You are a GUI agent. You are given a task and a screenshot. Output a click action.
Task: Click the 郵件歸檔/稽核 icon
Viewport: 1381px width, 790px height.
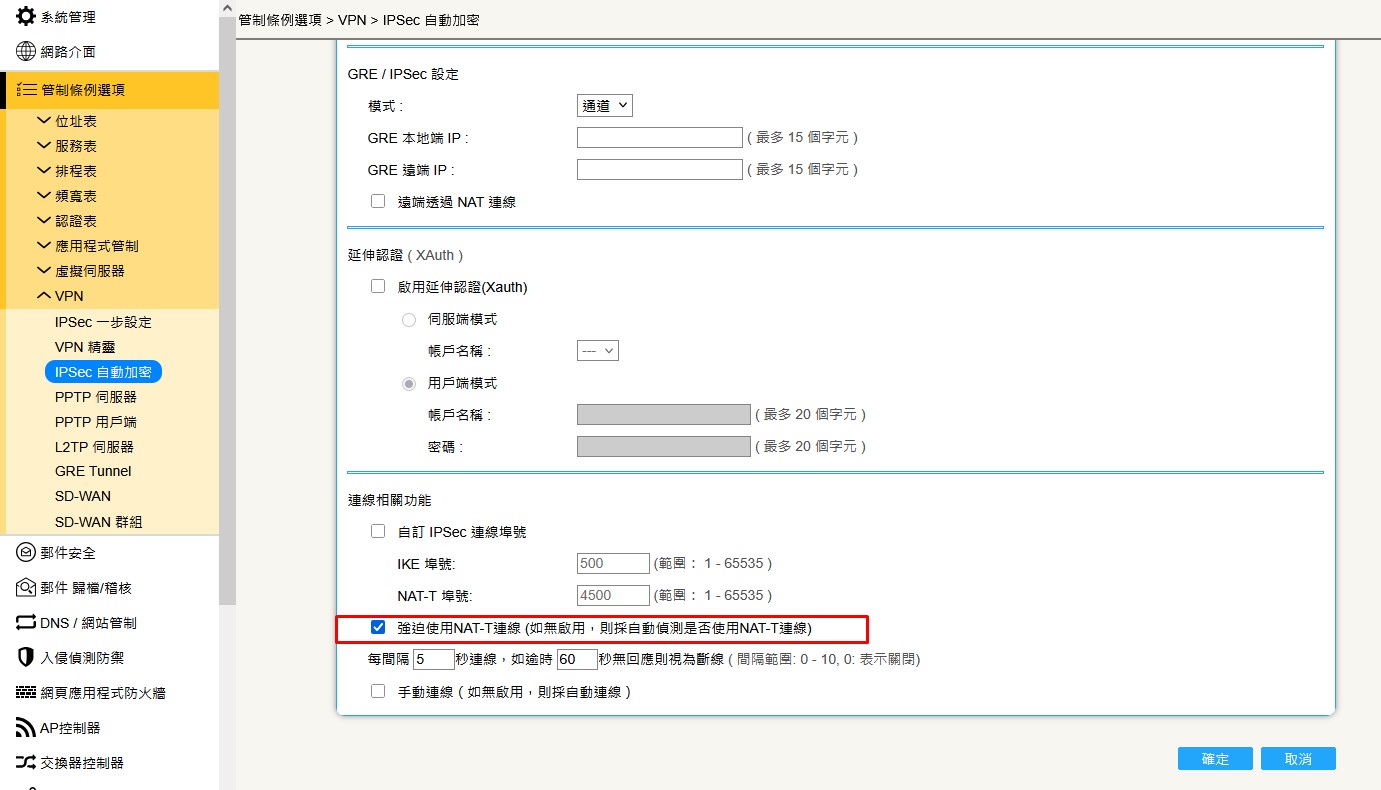pyautogui.click(x=26, y=588)
